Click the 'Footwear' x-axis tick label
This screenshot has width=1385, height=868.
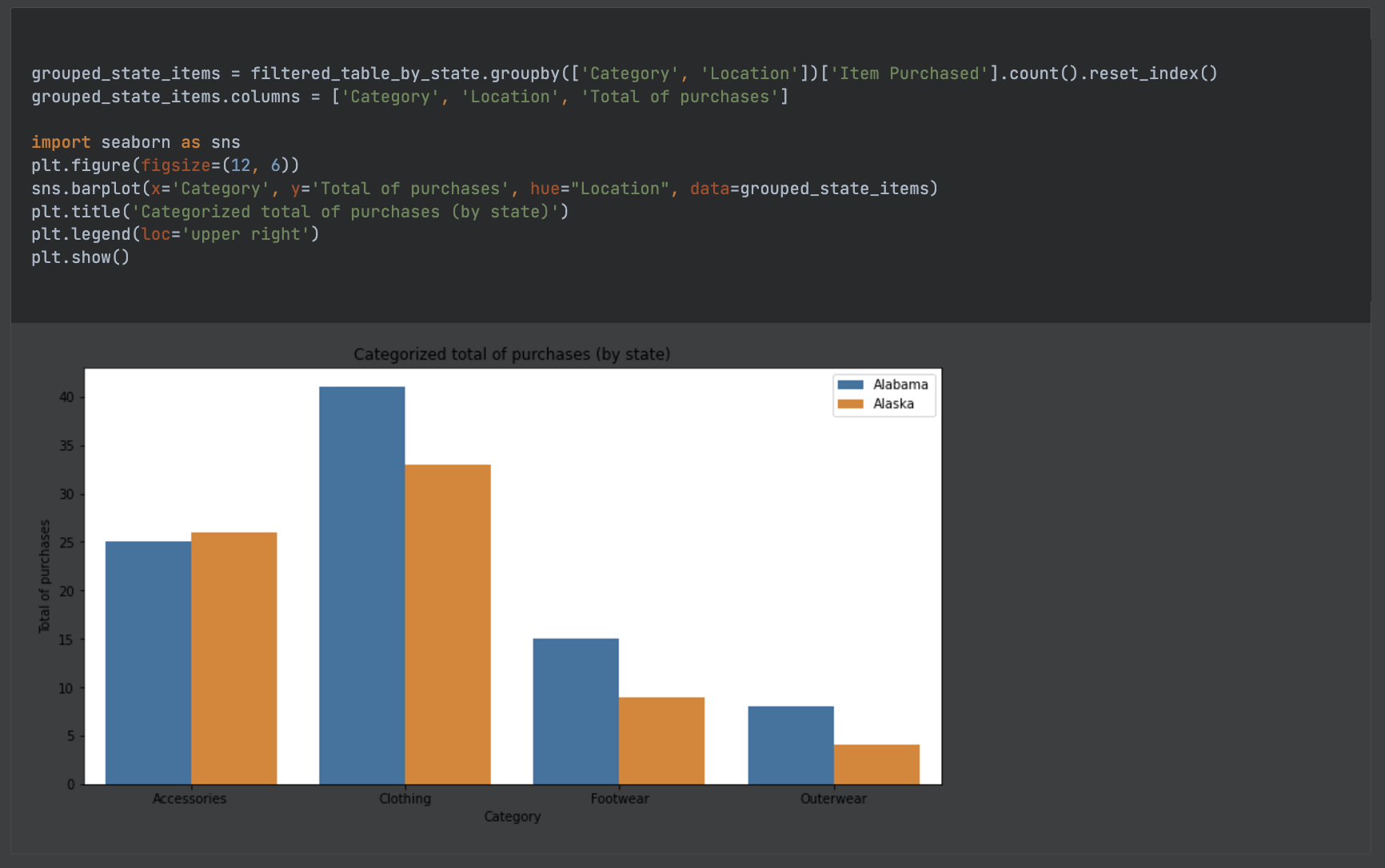(x=620, y=798)
